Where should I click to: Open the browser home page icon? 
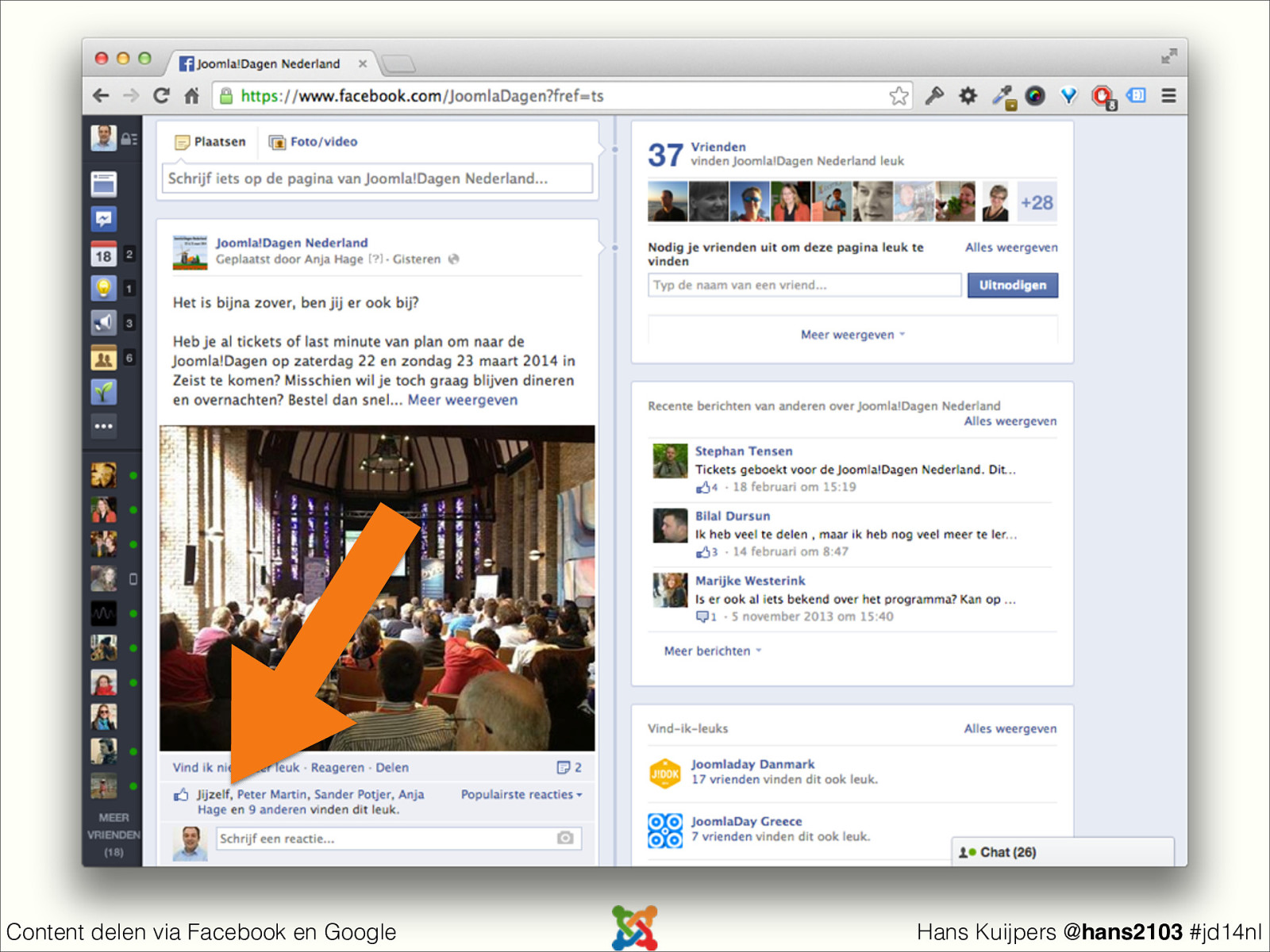click(x=191, y=96)
